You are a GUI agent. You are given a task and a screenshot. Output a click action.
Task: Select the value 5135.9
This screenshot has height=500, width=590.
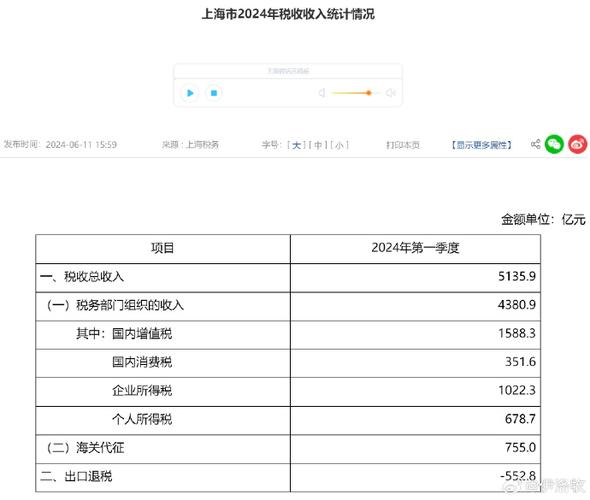[517, 277]
